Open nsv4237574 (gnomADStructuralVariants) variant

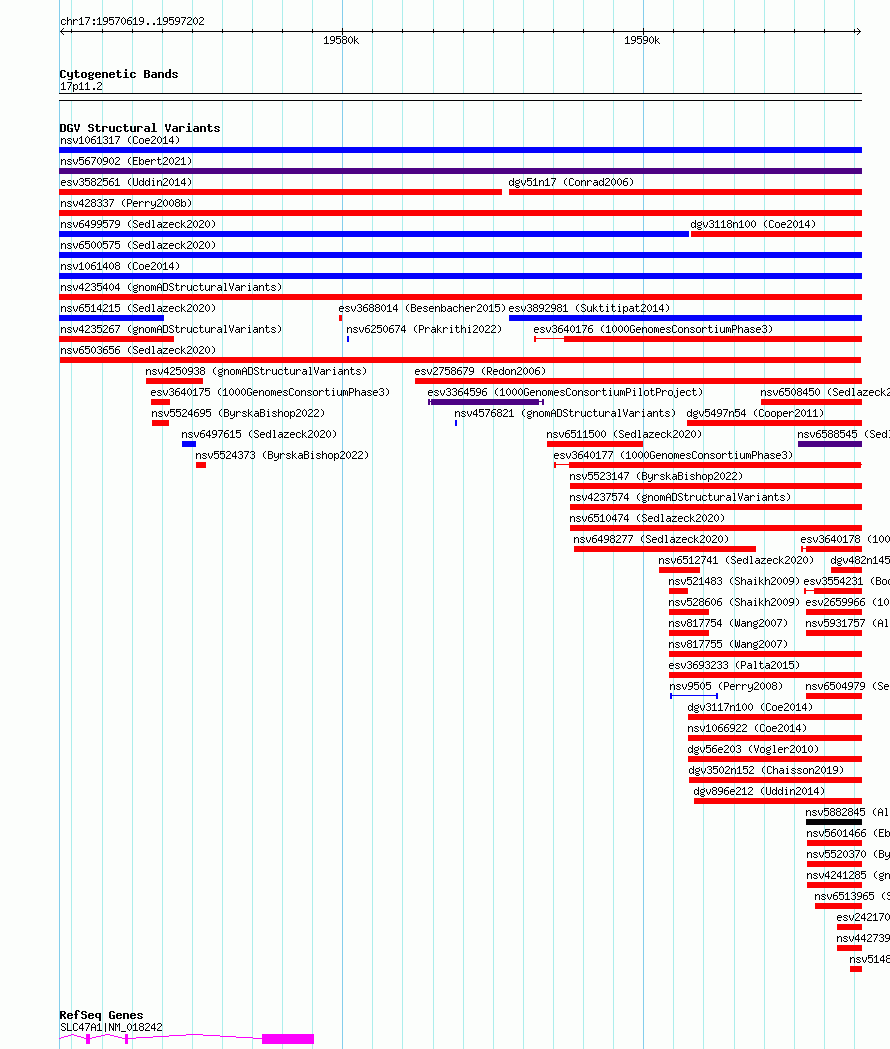680,497
